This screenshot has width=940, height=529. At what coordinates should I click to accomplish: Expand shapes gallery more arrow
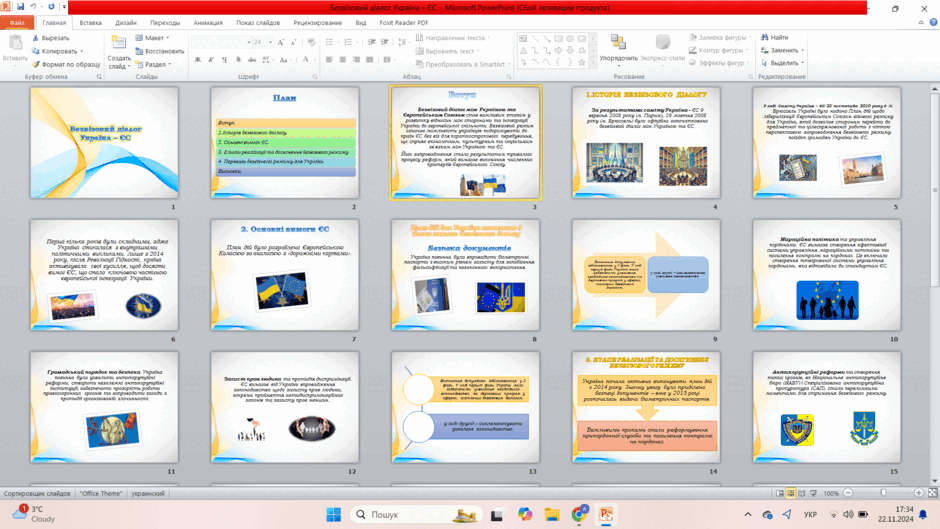pos(593,62)
